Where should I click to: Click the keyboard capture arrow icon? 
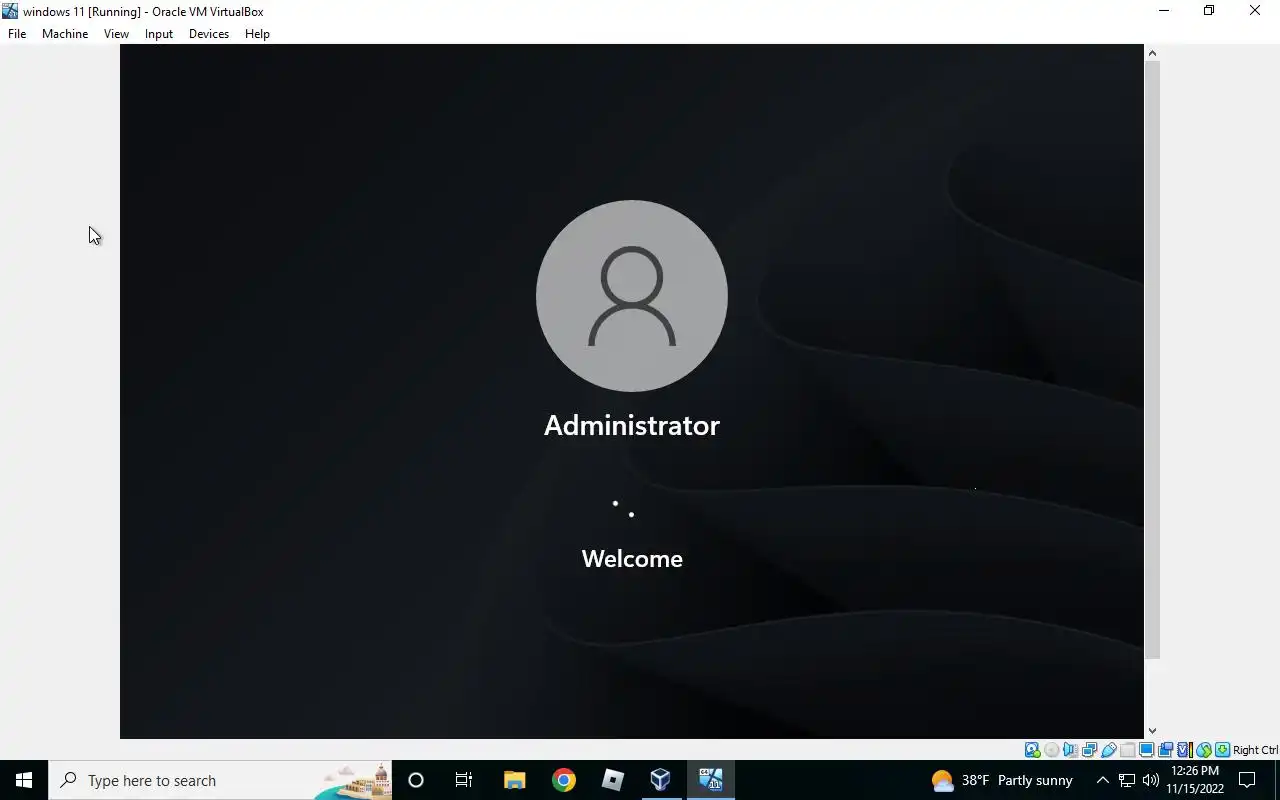tap(1222, 750)
